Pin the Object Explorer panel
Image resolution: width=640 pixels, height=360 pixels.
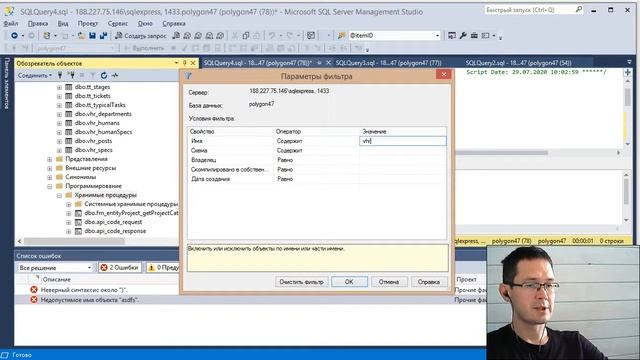tap(184, 63)
